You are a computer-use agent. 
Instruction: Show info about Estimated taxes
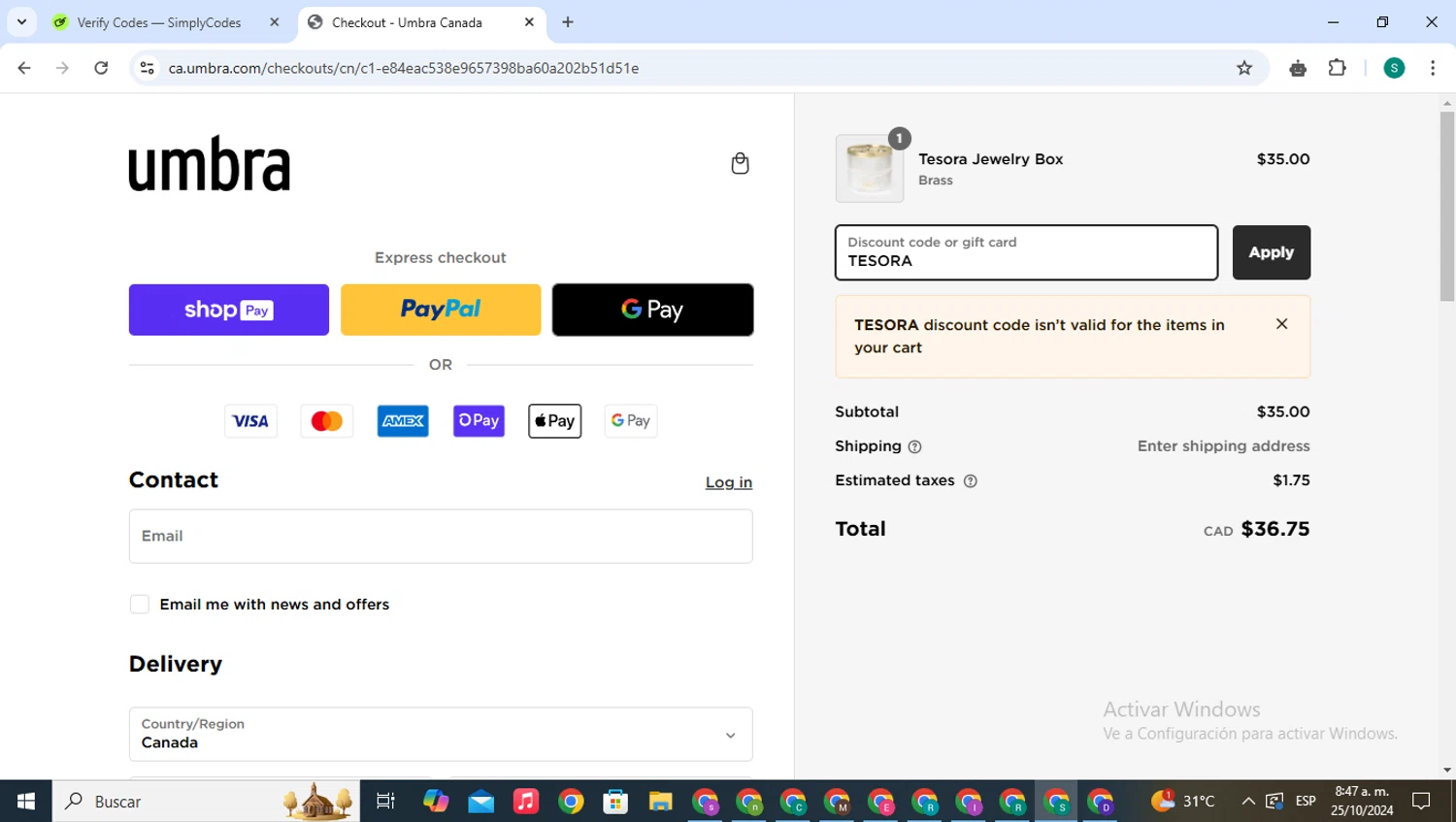[970, 481]
